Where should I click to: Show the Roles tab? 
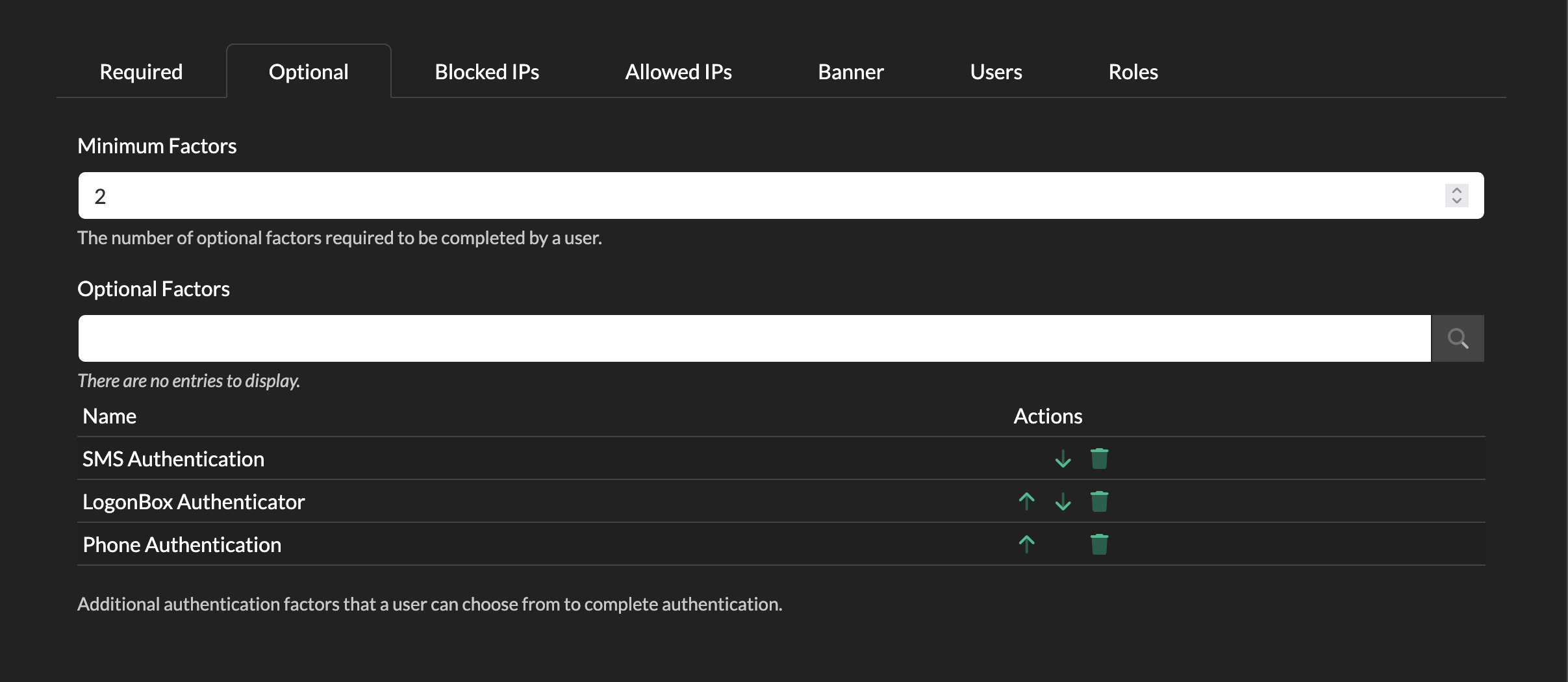coord(1133,72)
